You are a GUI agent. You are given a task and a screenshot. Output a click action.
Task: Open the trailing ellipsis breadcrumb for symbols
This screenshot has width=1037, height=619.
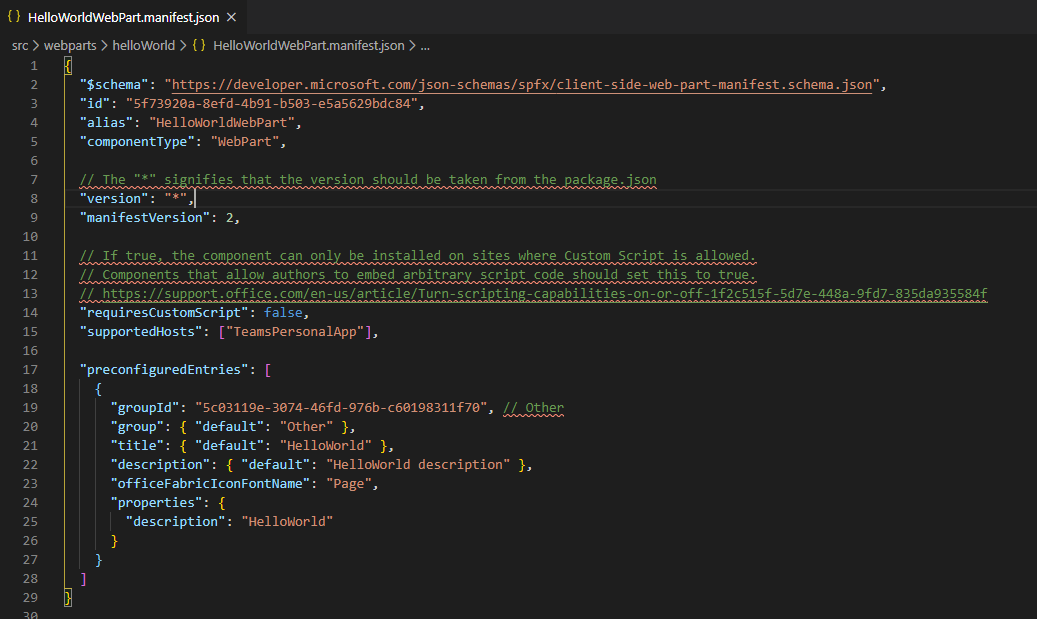425,45
